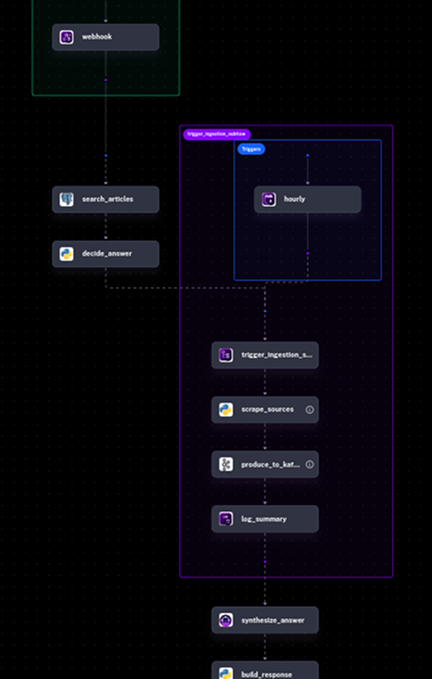Viewport: 432px width, 679px height.
Task: Select the scrape_sources node label
Action: [x=268, y=410]
